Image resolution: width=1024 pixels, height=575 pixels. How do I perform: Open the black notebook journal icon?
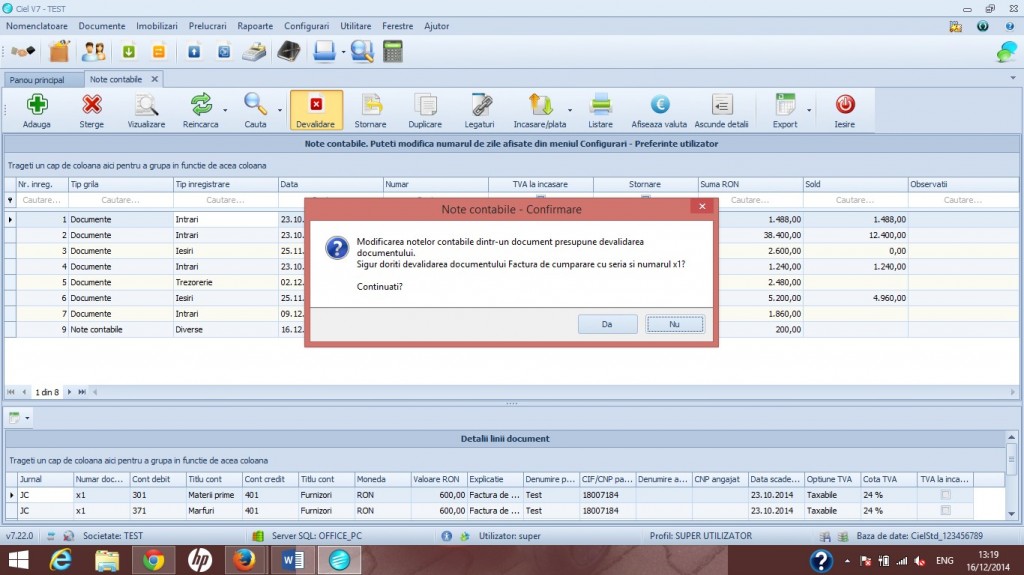pyautogui.click(x=289, y=51)
